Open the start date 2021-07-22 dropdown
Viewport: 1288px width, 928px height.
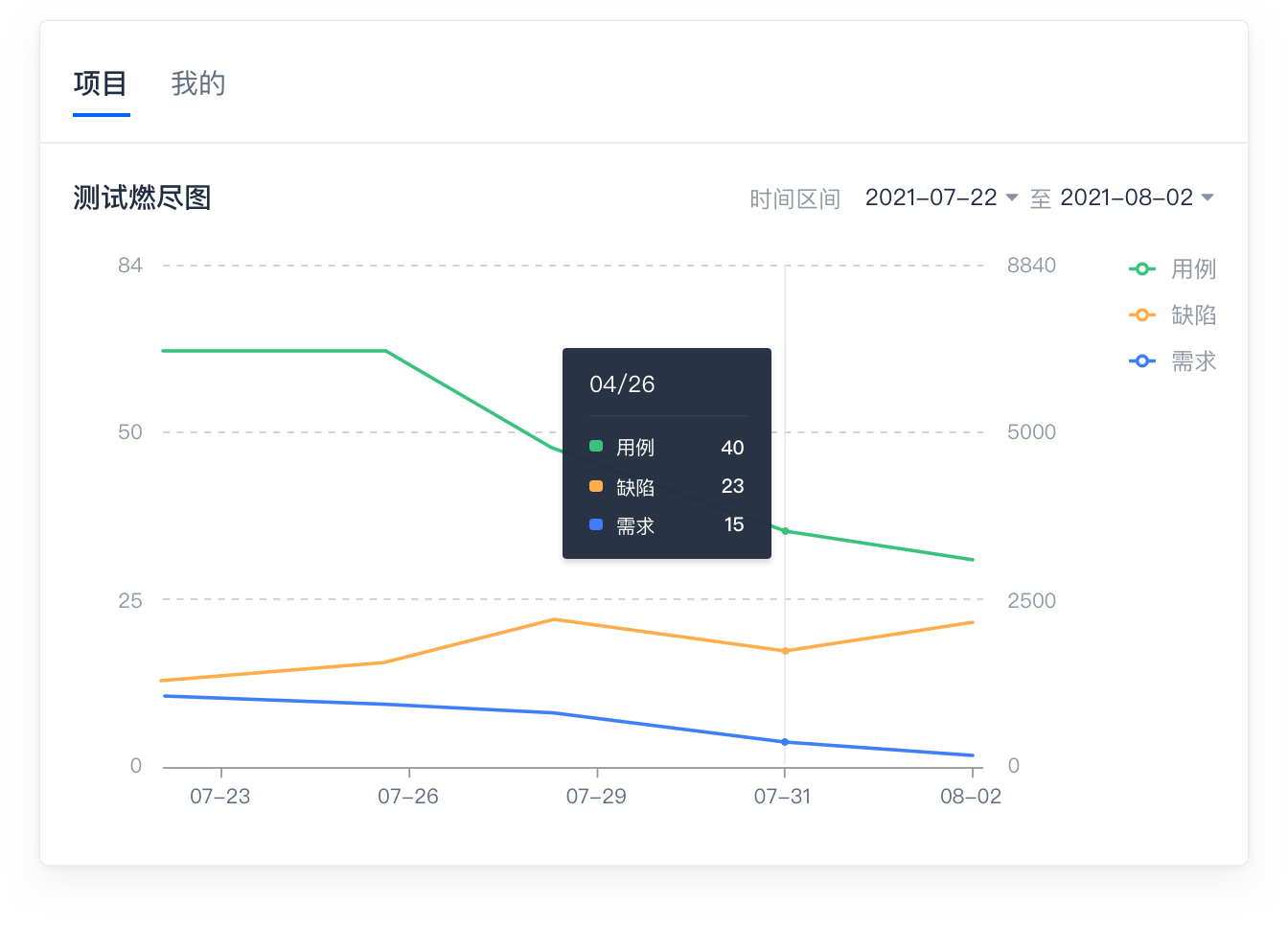pyautogui.click(x=931, y=197)
